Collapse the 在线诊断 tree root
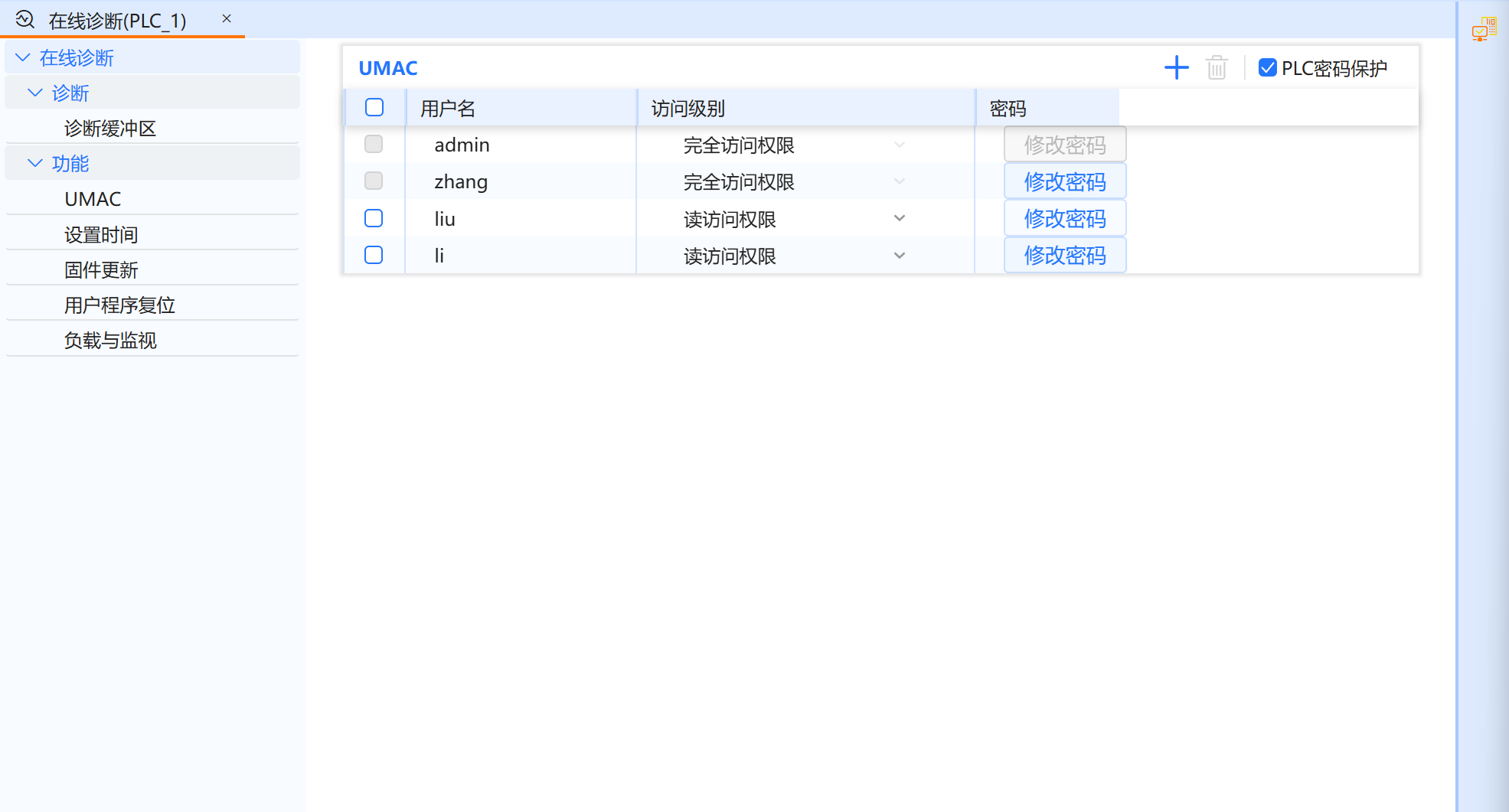1509x812 pixels. (x=23, y=58)
